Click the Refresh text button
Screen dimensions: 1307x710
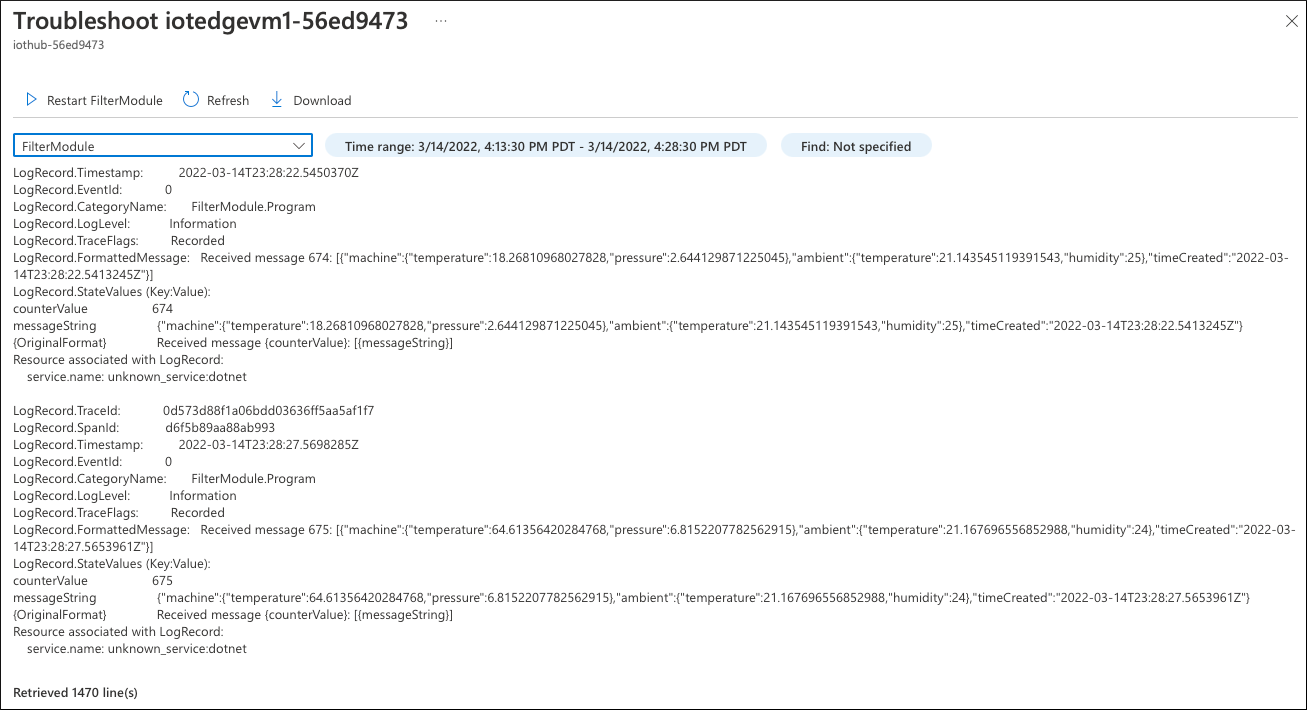click(227, 100)
